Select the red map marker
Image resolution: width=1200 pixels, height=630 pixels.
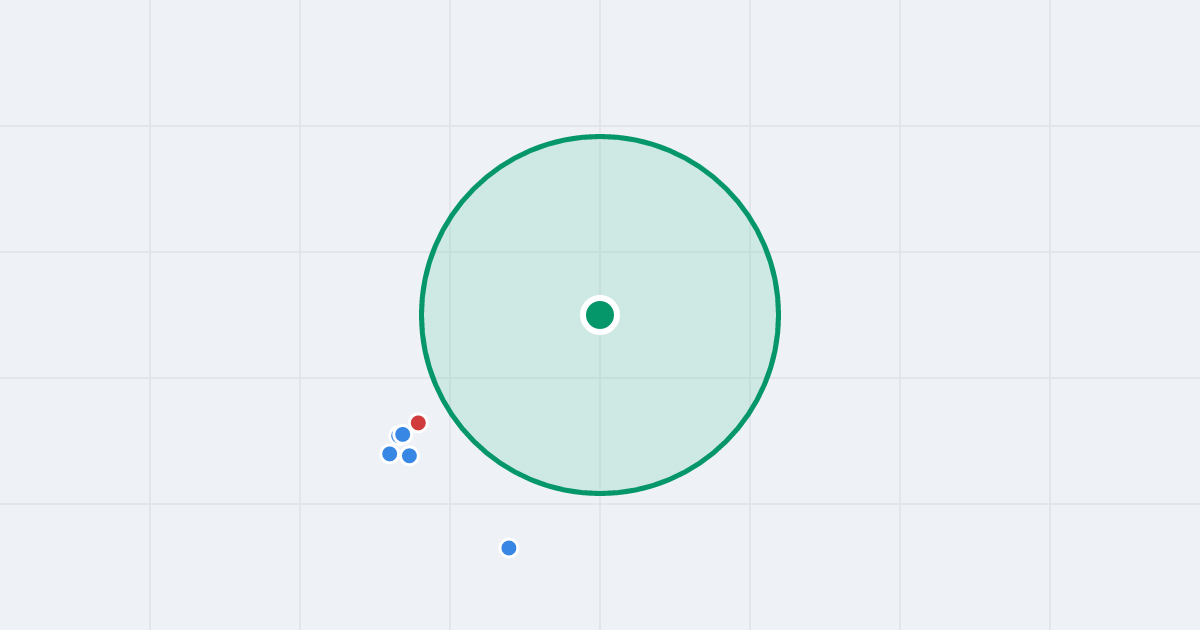[418, 423]
